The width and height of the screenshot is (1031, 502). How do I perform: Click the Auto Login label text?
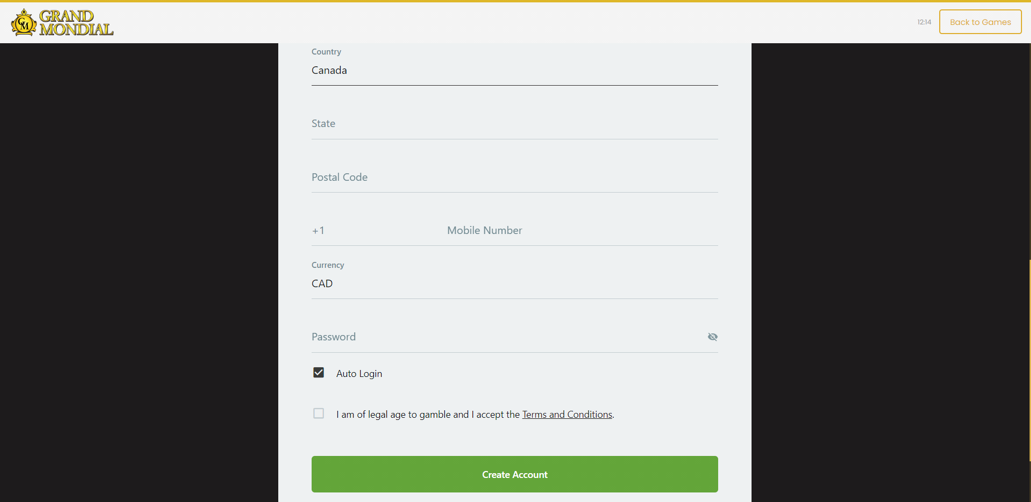(359, 374)
